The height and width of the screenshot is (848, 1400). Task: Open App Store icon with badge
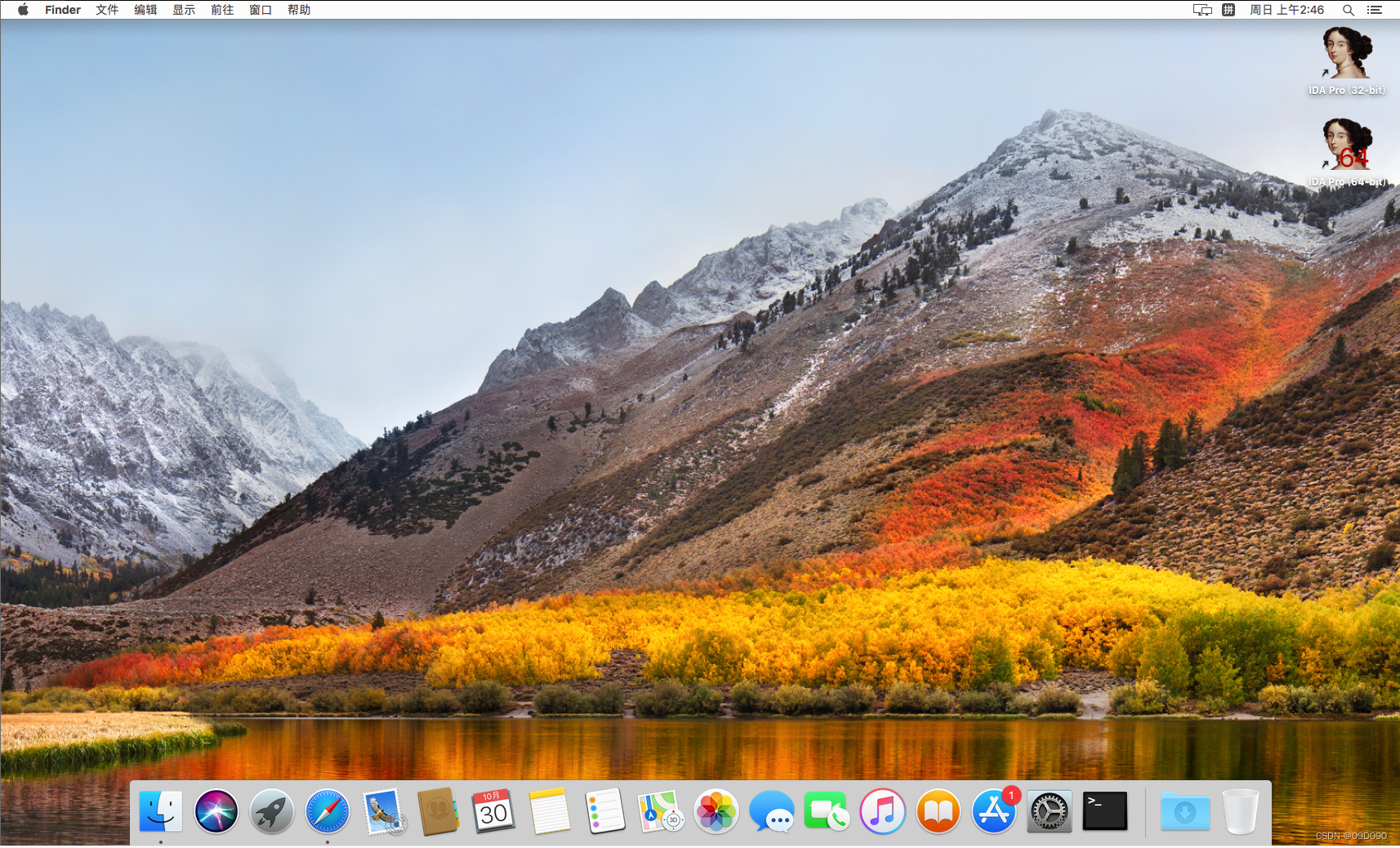994,811
